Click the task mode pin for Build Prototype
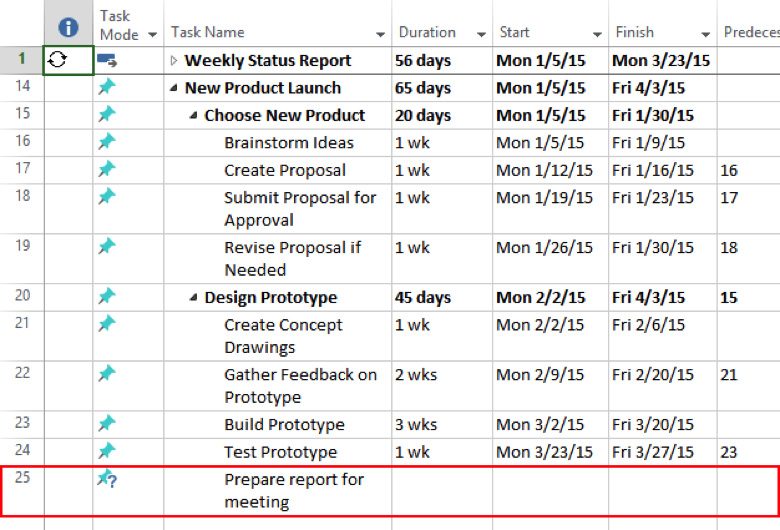 [107, 424]
